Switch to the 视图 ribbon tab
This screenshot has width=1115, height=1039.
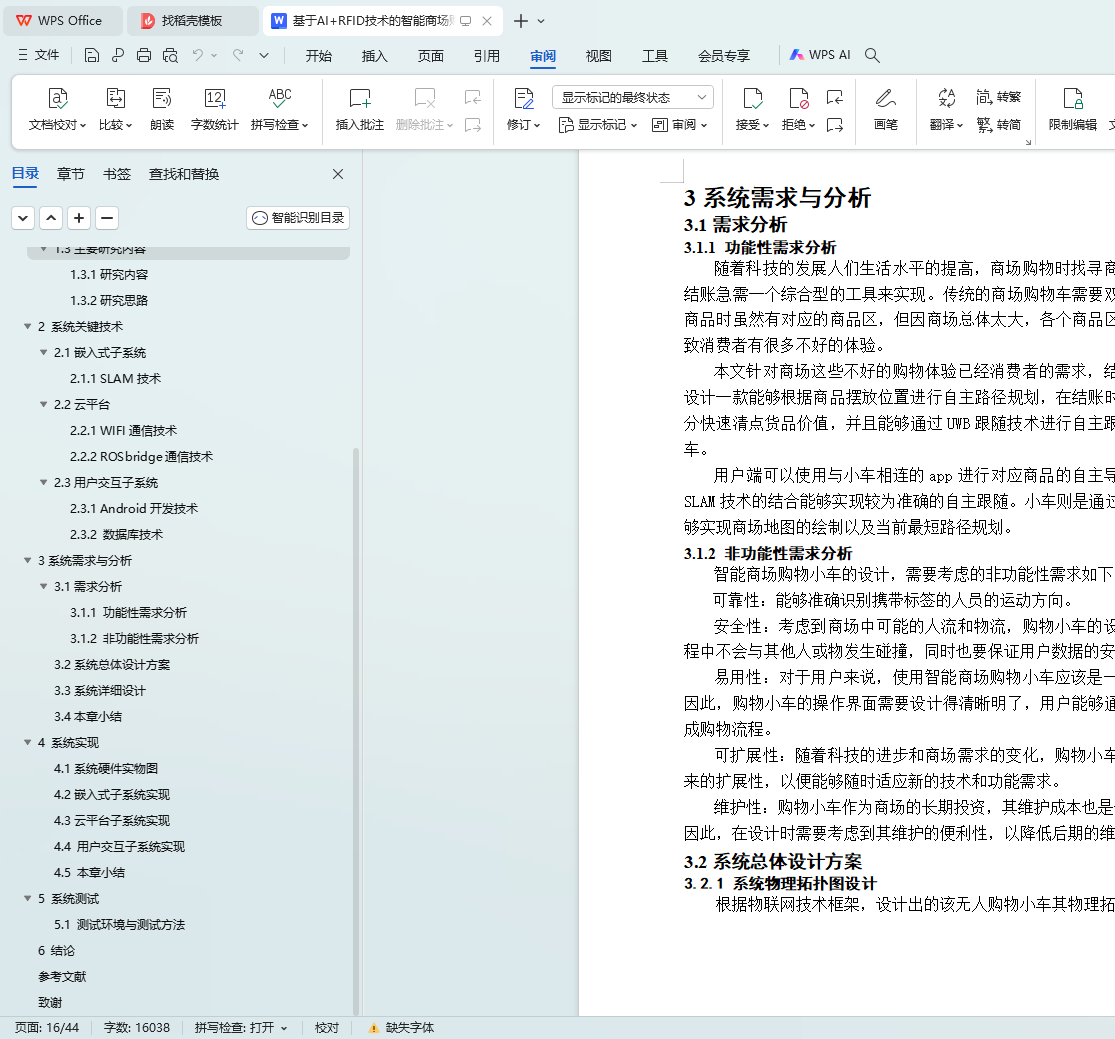[x=599, y=55]
